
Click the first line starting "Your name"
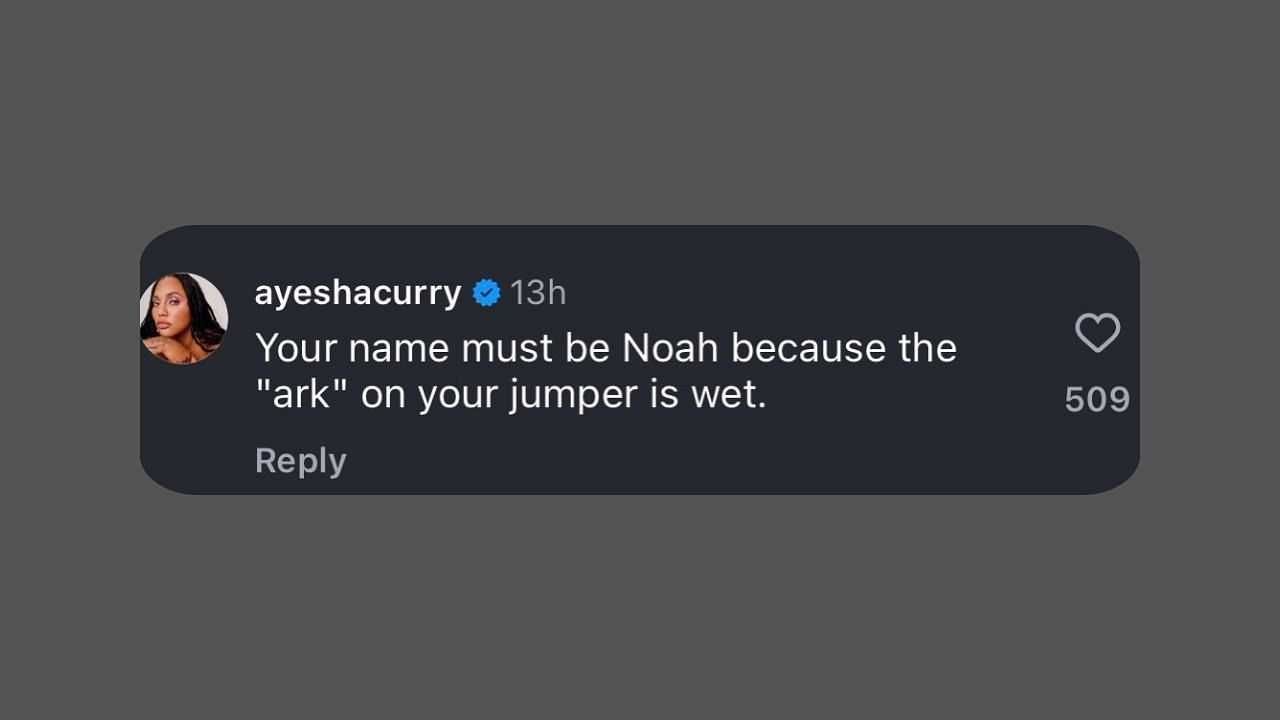(606, 348)
